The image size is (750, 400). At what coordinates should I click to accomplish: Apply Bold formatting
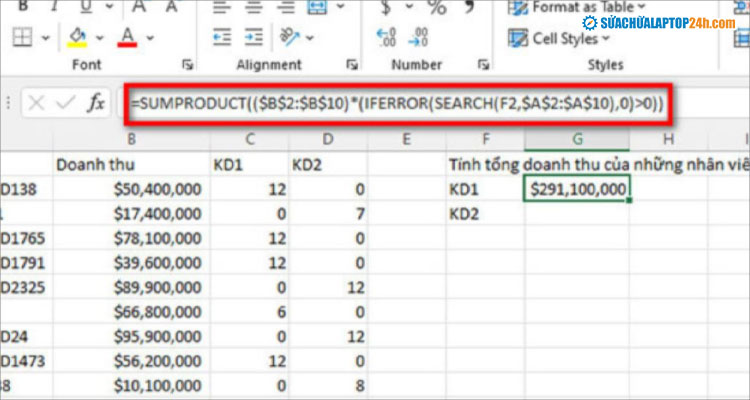(x=22, y=6)
